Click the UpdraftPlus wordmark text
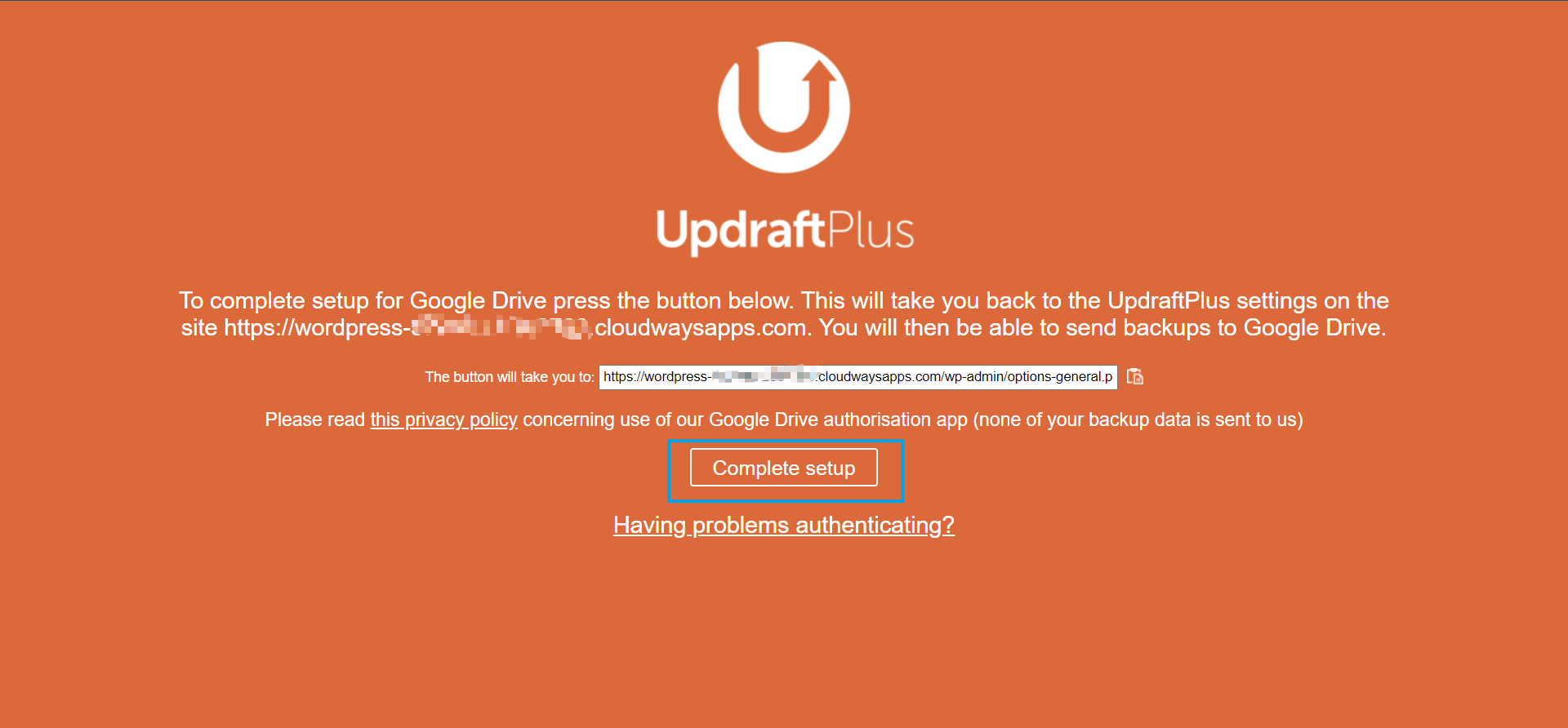The width and height of the screenshot is (1568, 728). 785,231
